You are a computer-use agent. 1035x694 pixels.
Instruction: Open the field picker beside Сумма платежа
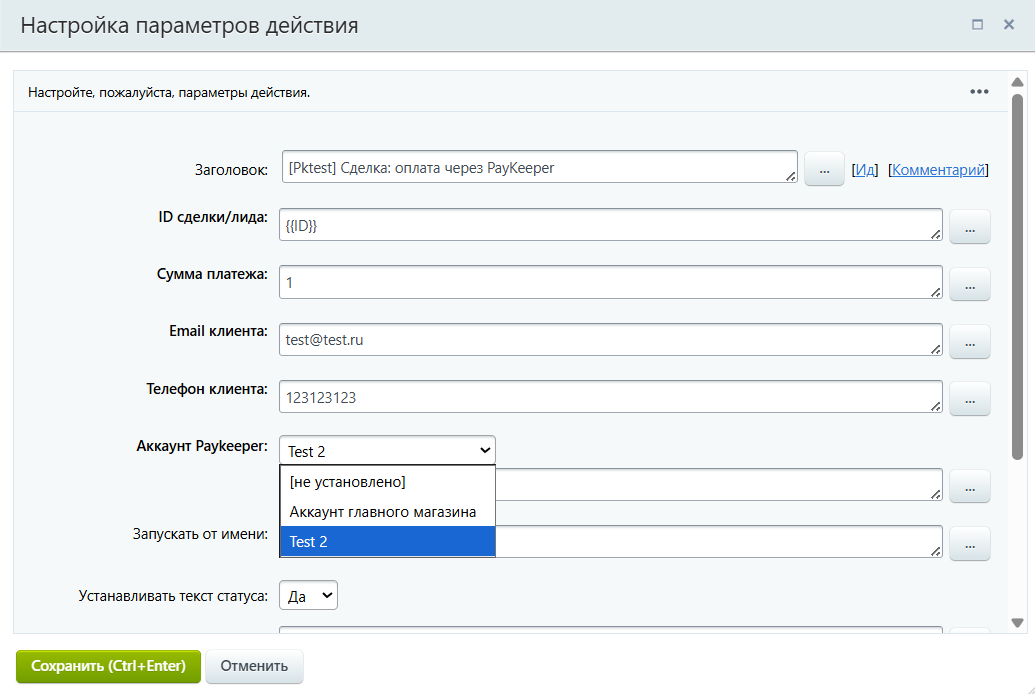pos(969,284)
